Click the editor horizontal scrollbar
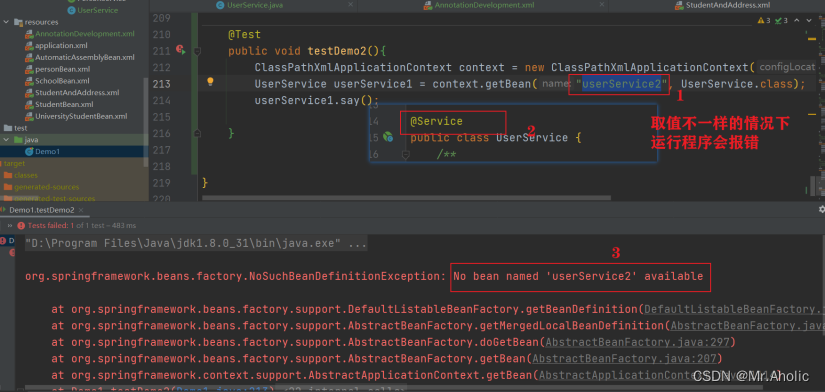 click(406, 198)
